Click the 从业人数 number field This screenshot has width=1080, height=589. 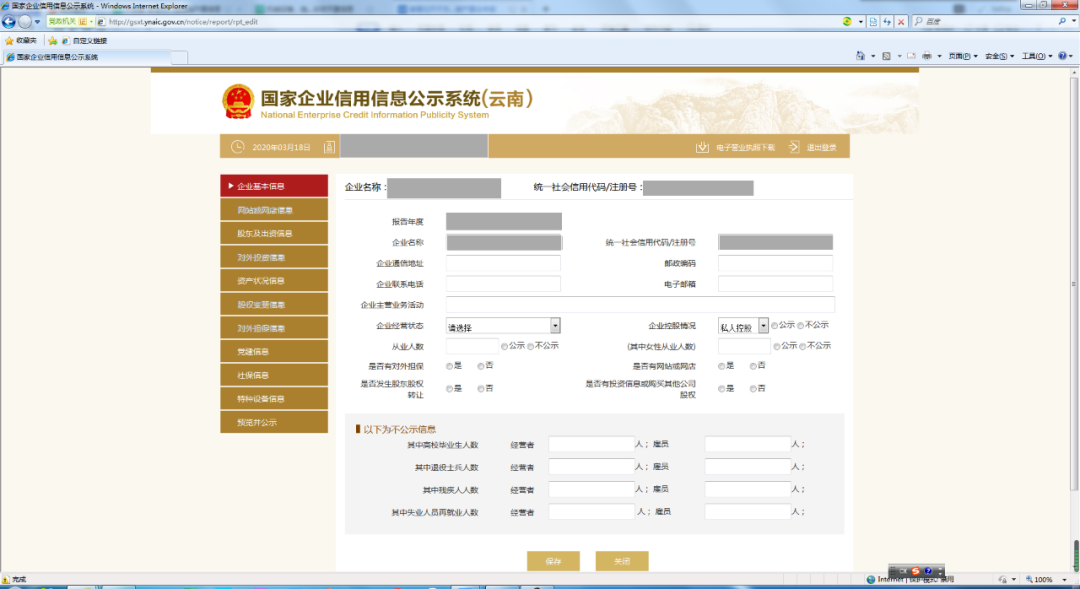pyautogui.click(x=472, y=347)
